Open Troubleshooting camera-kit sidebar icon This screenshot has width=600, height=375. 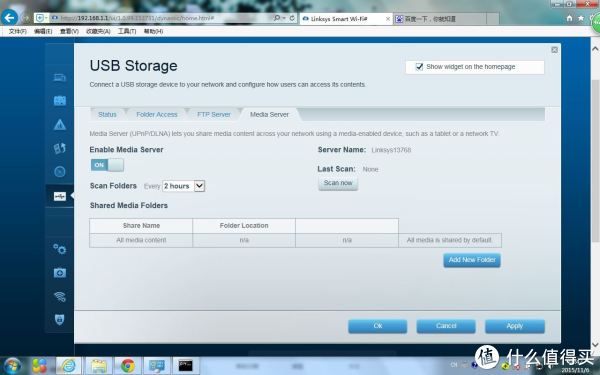pyautogui.click(x=60, y=273)
